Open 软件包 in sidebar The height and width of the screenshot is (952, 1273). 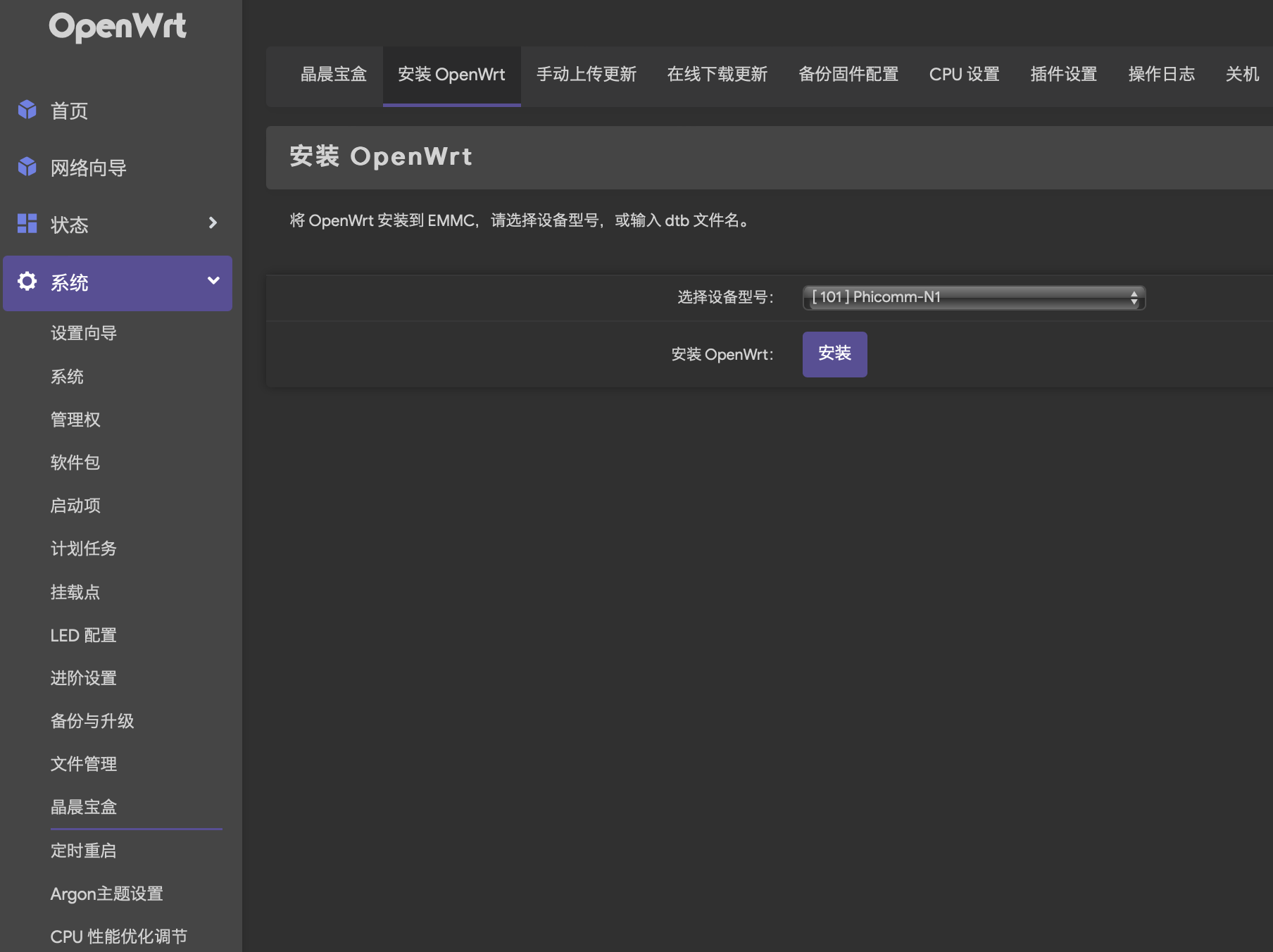pos(75,463)
